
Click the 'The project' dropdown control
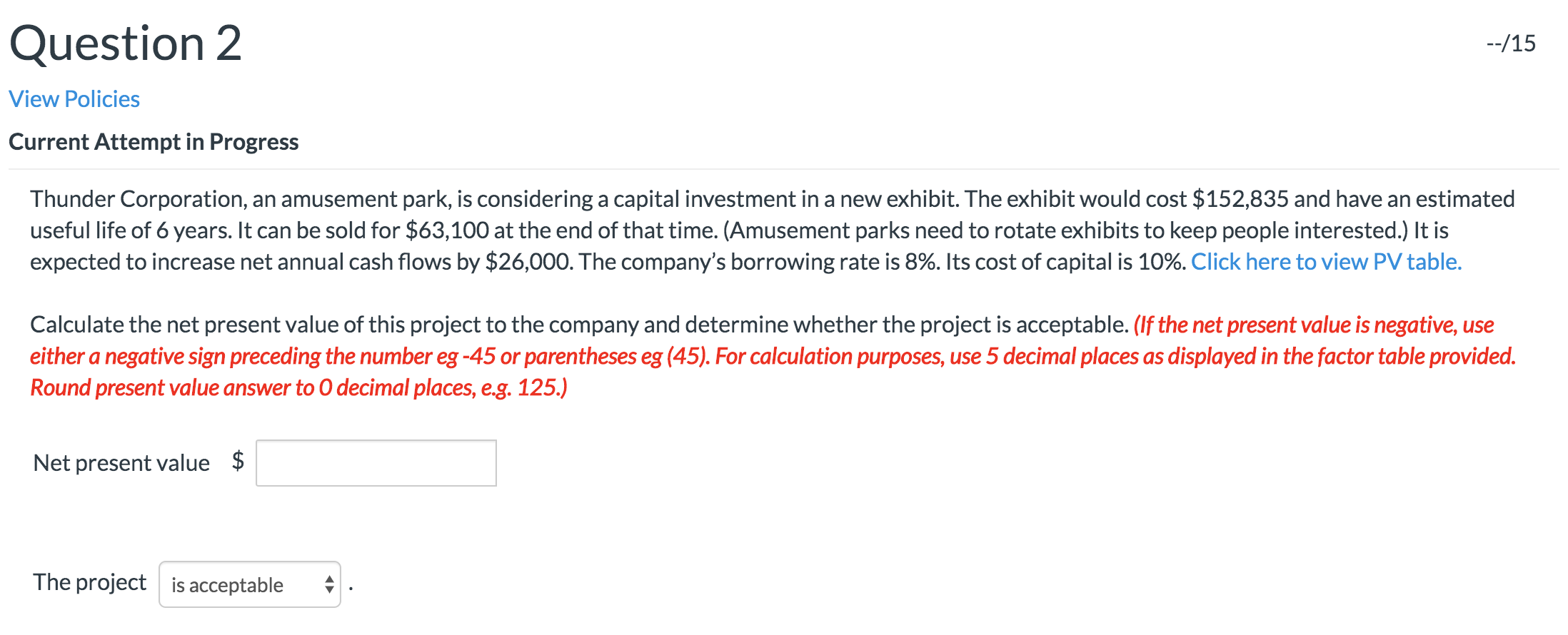(x=250, y=584)
